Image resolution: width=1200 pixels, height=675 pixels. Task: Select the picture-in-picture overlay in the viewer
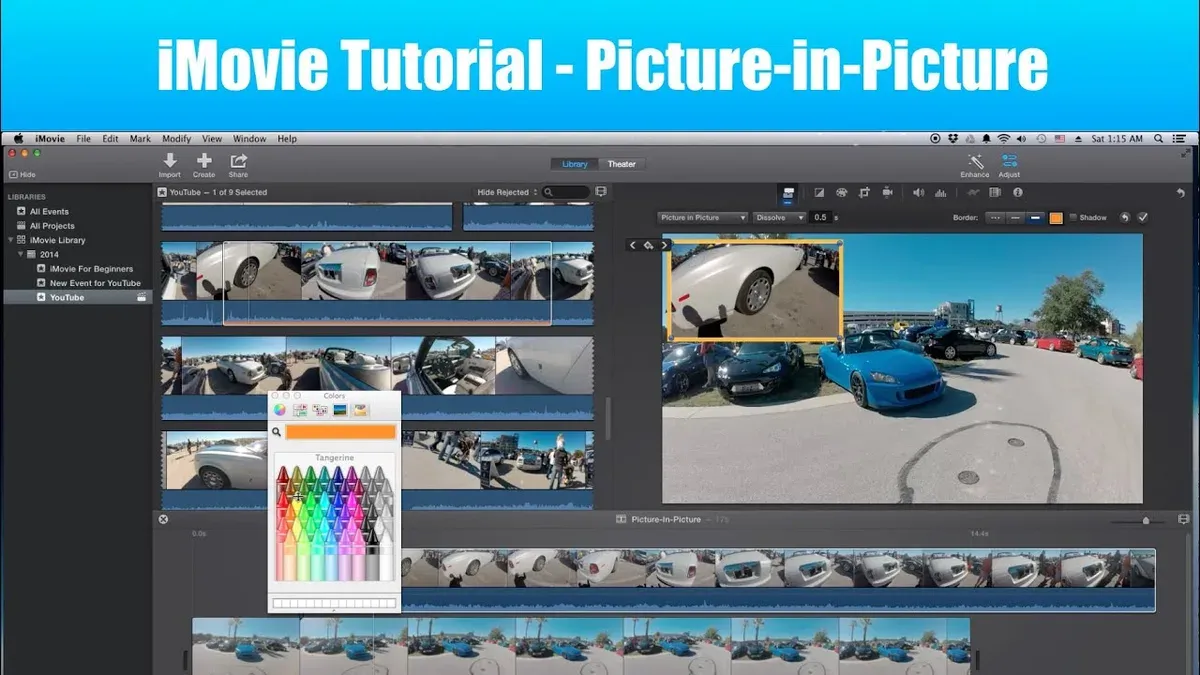pos(755,291)
